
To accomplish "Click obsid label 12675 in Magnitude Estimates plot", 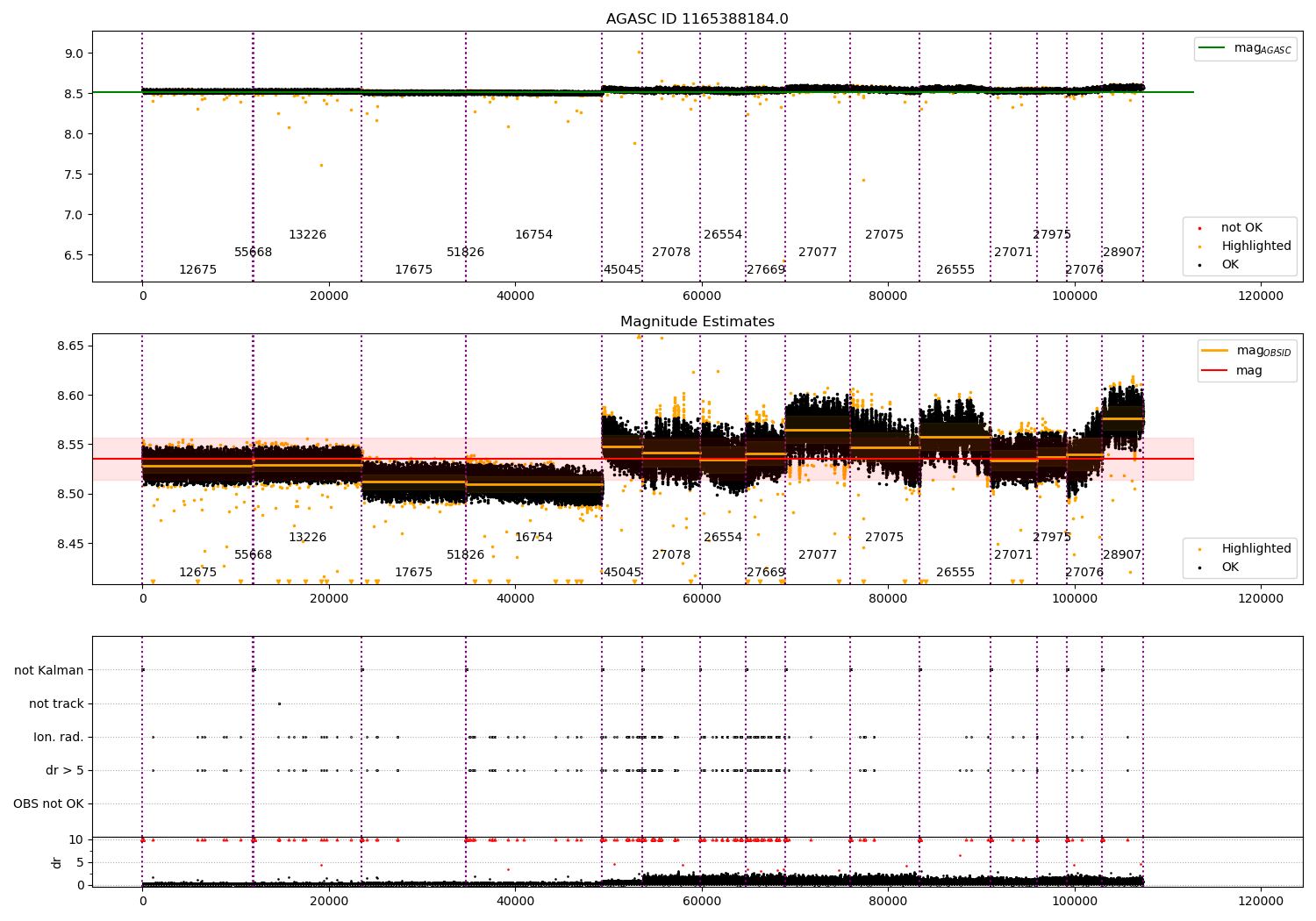I will pos(197,573).
